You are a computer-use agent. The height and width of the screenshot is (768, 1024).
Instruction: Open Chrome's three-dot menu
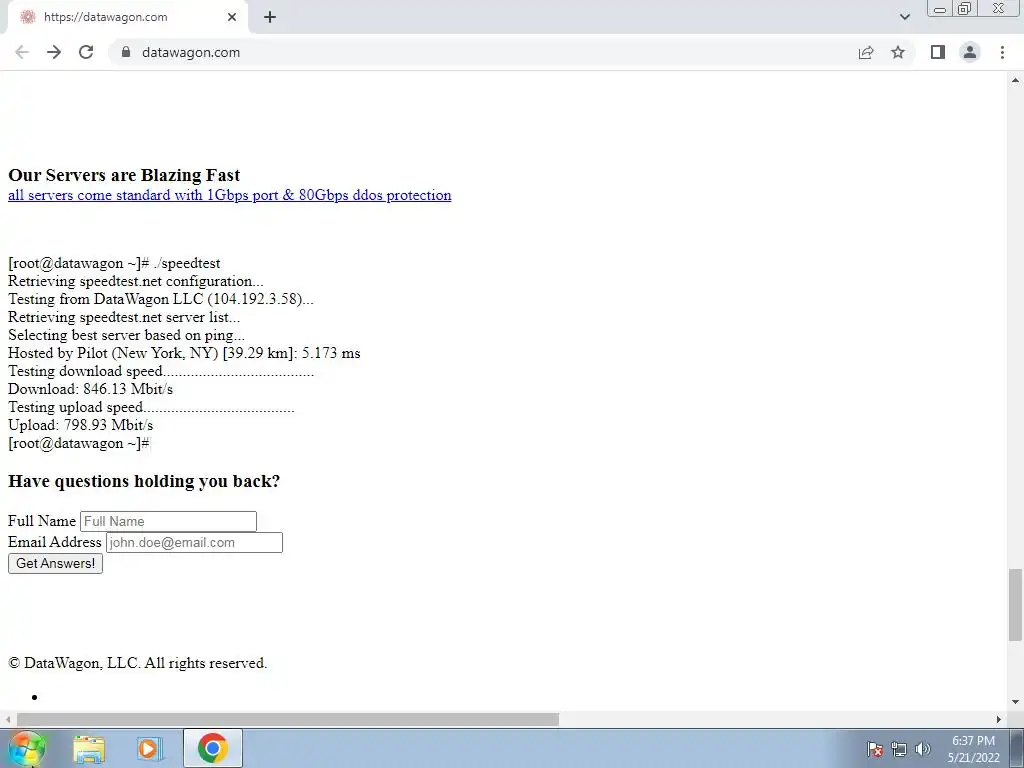1002,52
